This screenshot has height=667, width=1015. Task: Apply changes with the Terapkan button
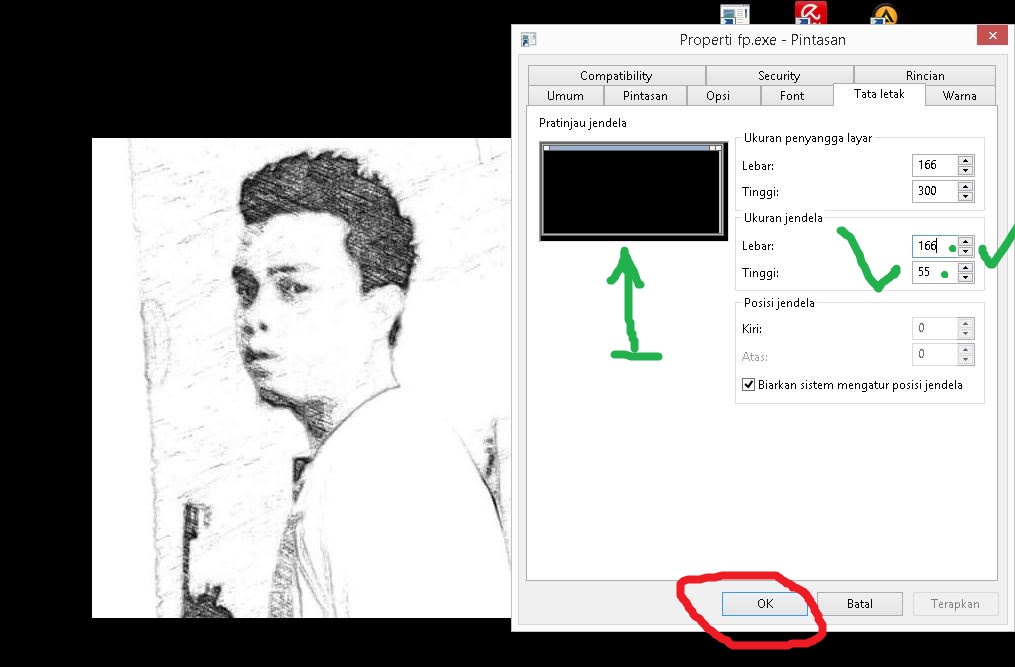click(x=954, y=603)
